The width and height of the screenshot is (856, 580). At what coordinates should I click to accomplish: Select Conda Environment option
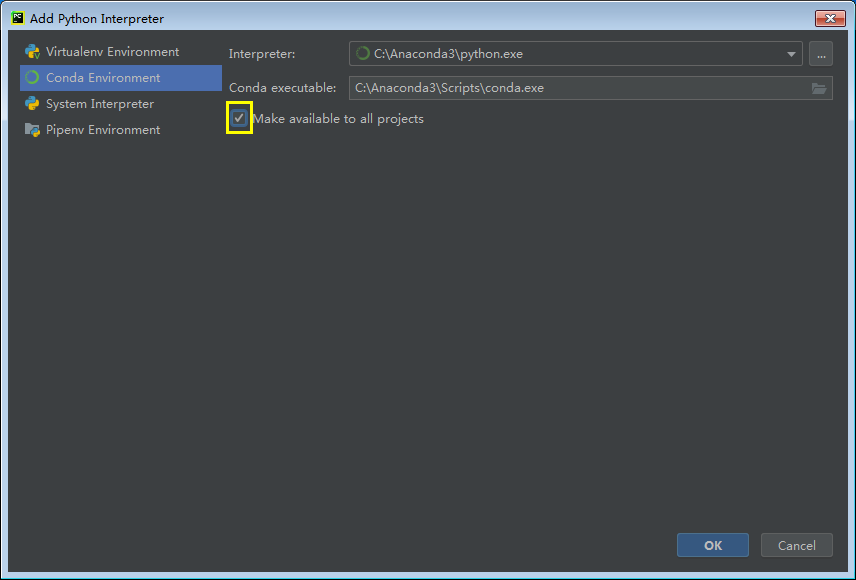(121, 78)
